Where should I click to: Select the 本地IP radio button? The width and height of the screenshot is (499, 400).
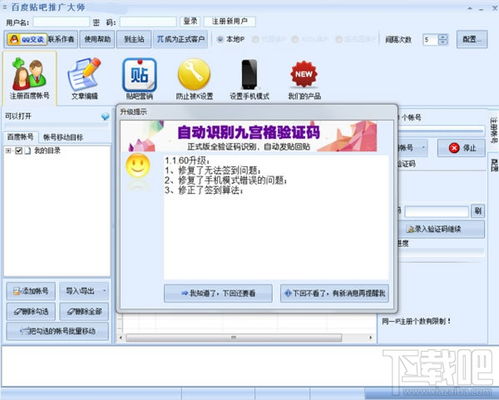(220, 39)
